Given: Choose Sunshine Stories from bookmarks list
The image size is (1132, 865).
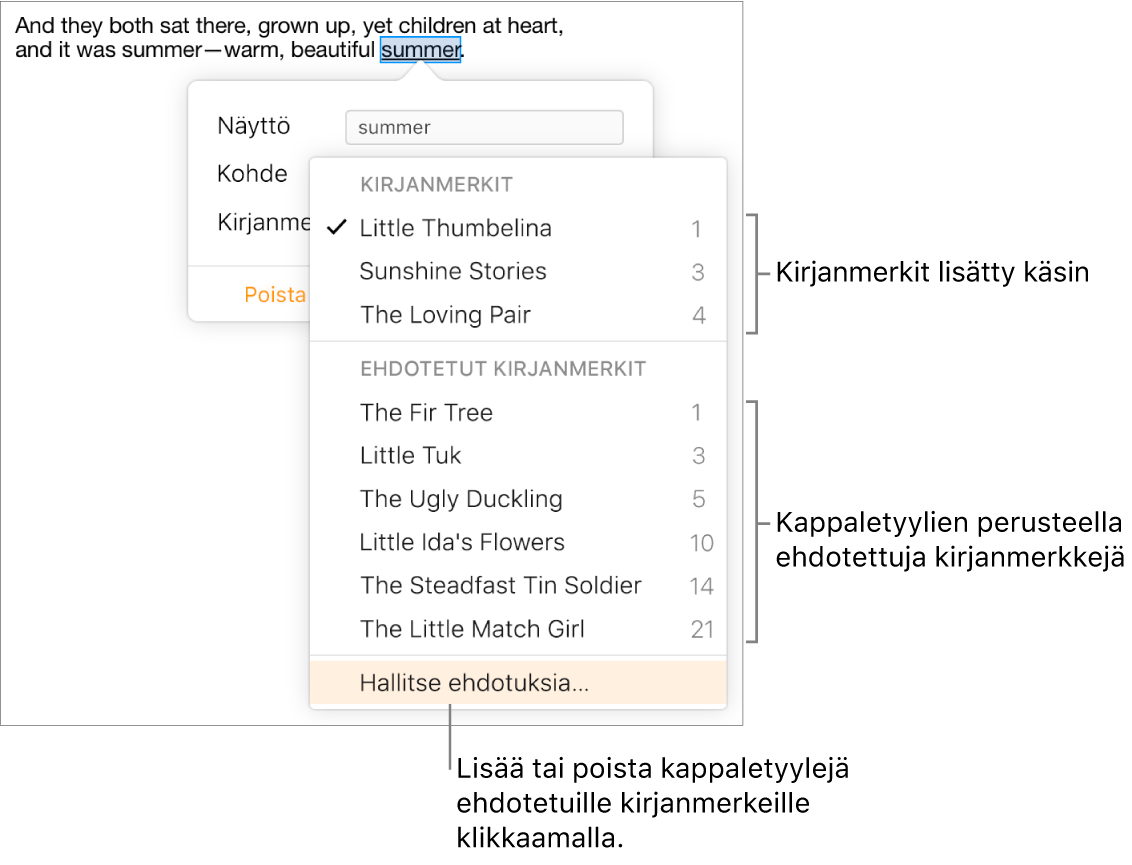Looking at the screenshot, I should tap(453, 271).
